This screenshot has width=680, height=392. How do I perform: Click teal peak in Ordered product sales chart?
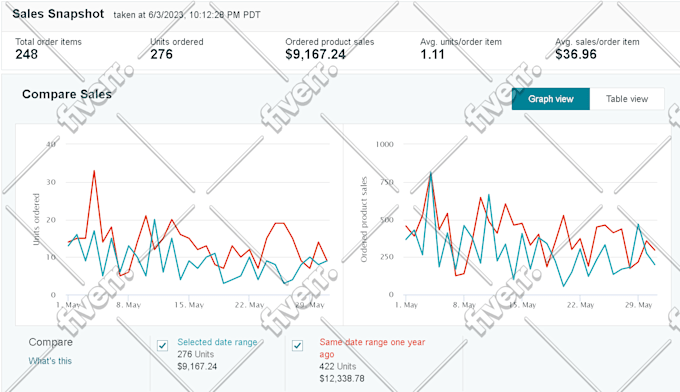pos(431,173)
